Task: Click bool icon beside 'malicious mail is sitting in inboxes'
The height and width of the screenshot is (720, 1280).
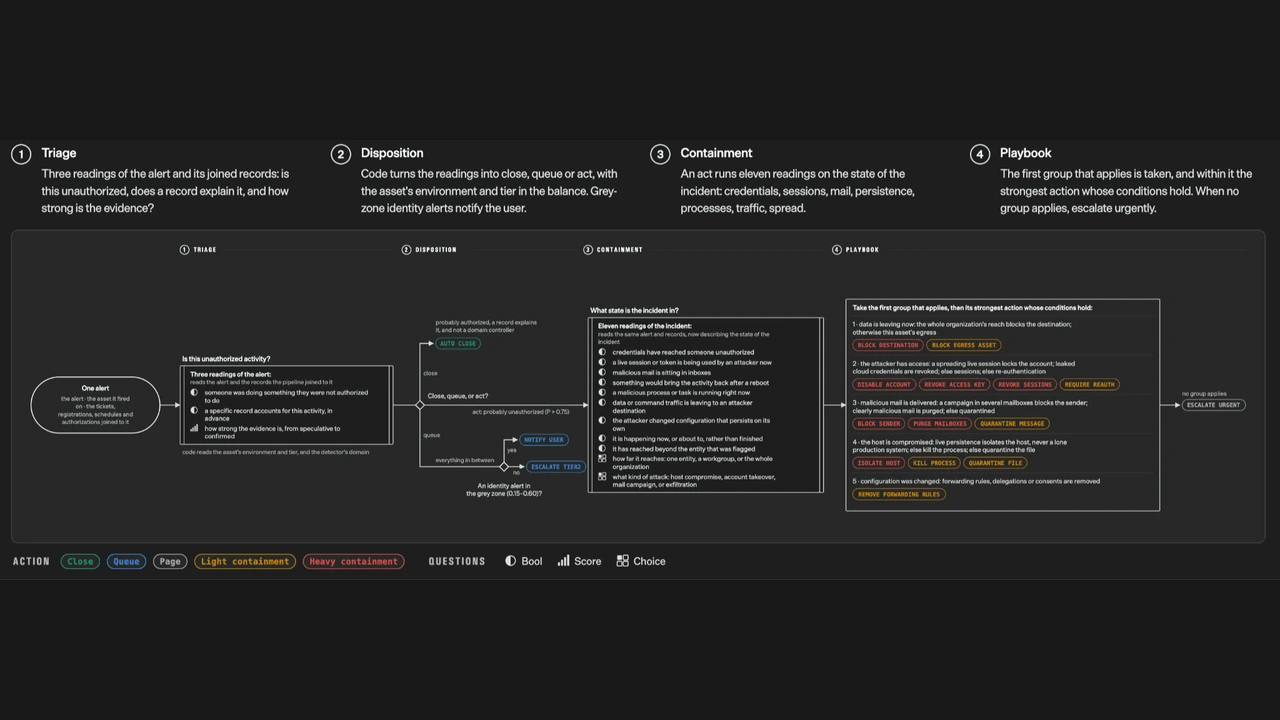Action: pos(602,372)
